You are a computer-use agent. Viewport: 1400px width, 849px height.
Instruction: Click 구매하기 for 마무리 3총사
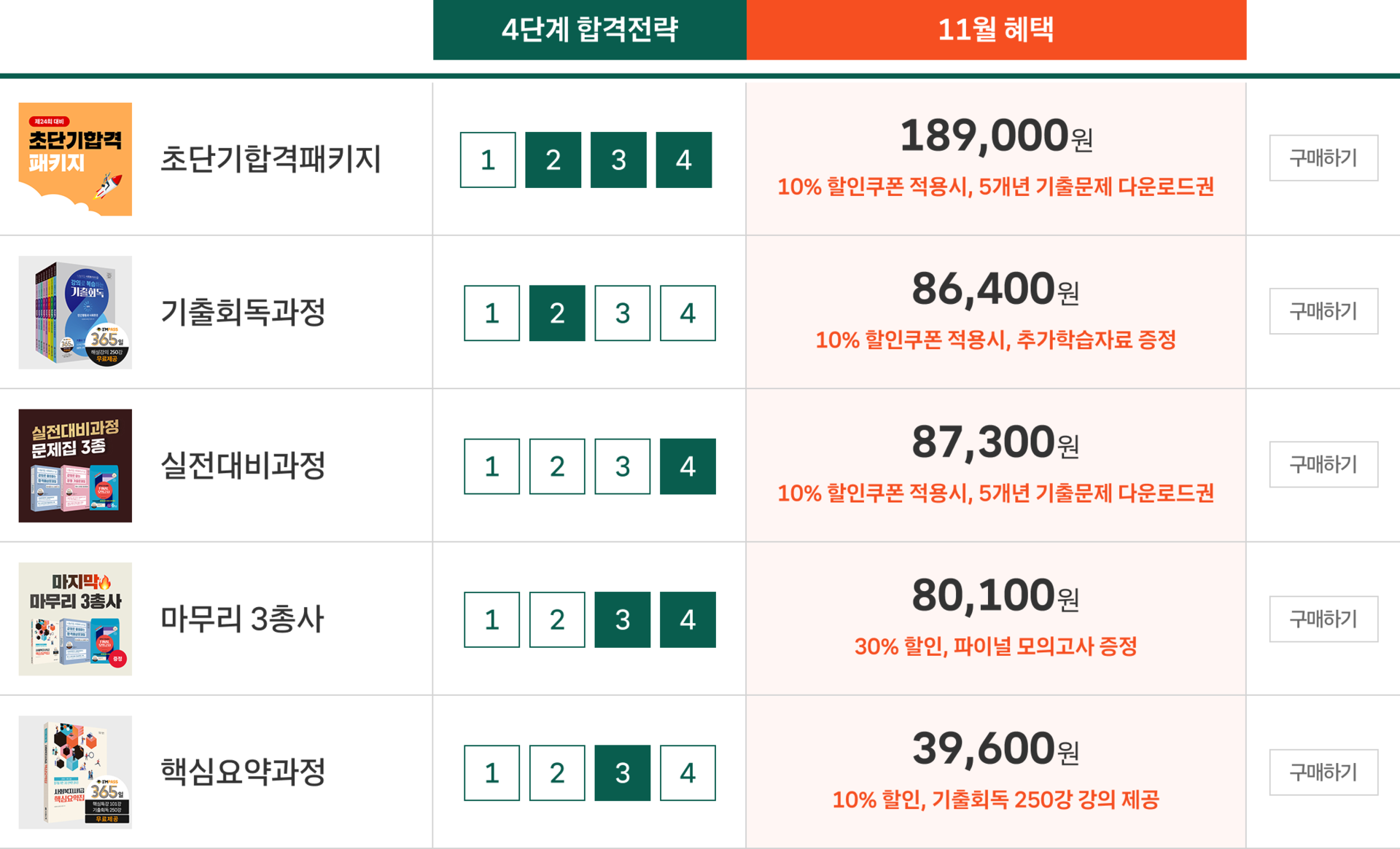click(1323, 619)
